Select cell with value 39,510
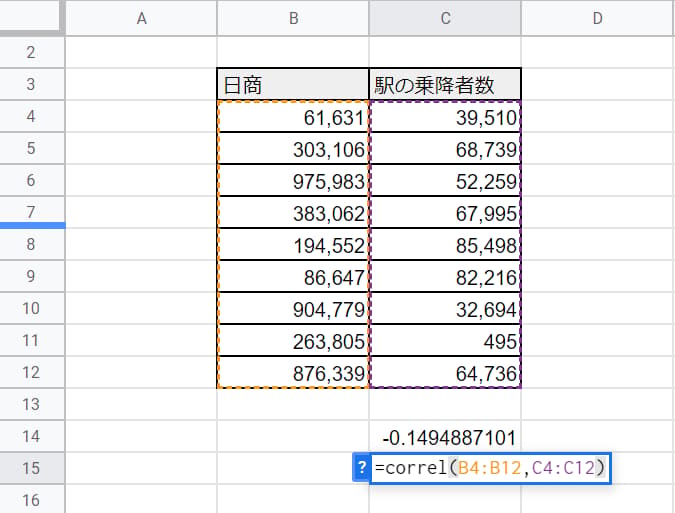The height and width of the screenshot is (513, 675). pyautogui.click(x=445, y=116)
